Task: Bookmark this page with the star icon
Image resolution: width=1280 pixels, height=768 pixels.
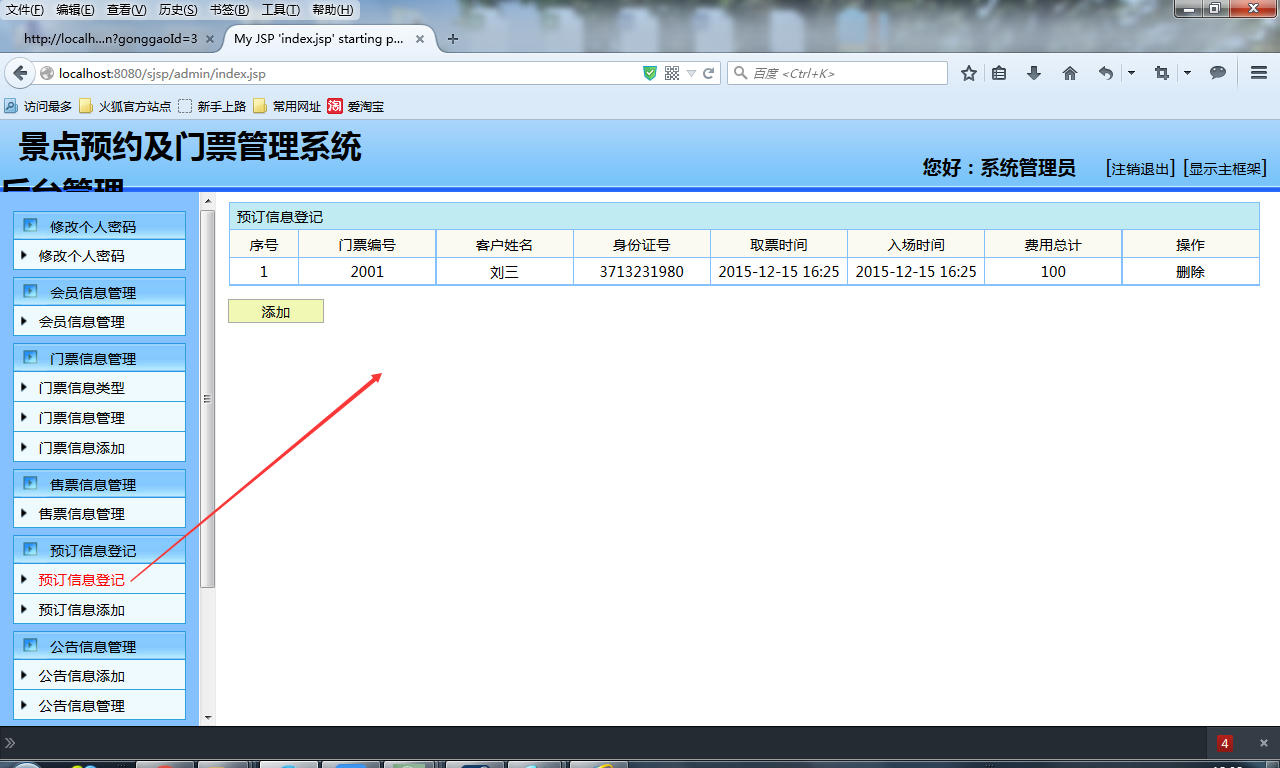Action: 968,73
